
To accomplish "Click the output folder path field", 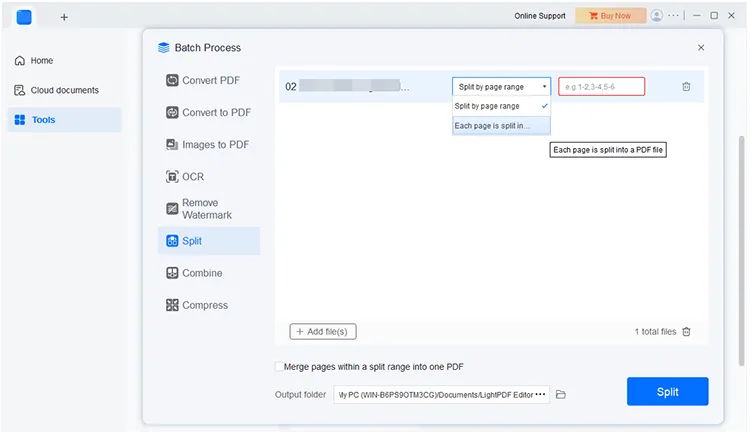I will [x=441, y=395].
